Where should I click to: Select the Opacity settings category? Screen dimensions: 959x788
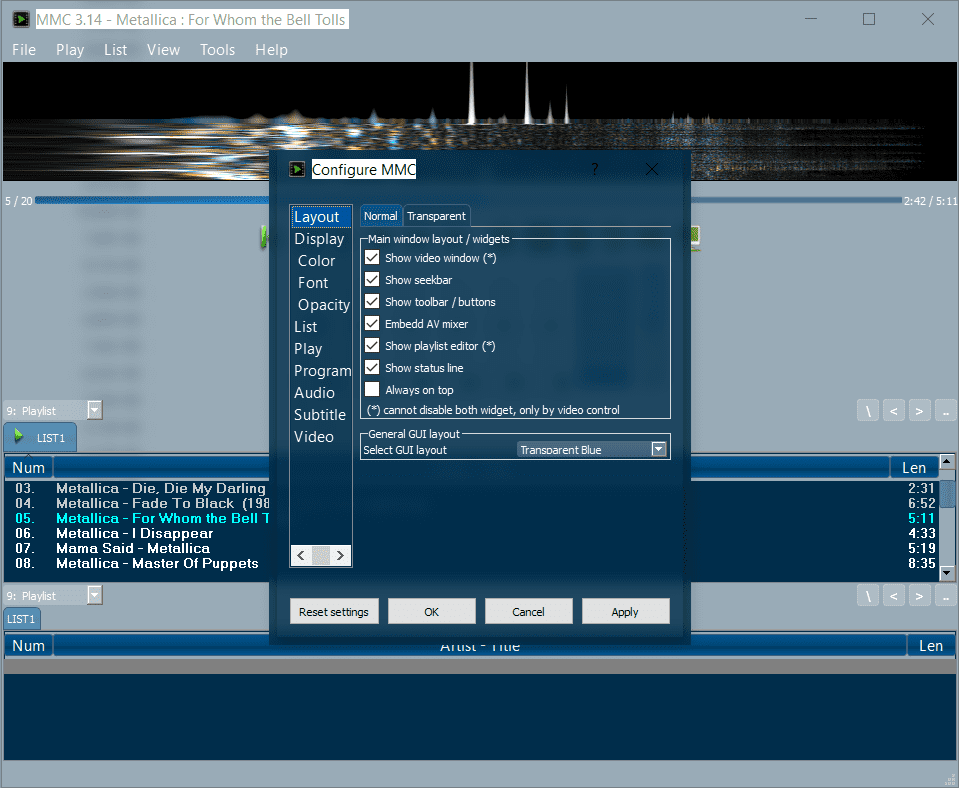(x=320, y=305)
